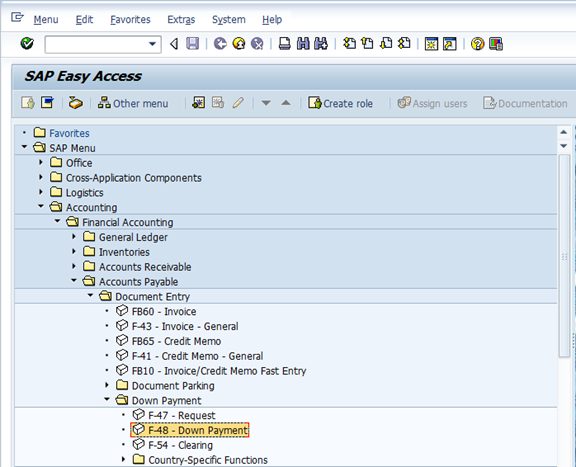Viewport: 576px width, 467px height.
Task: Expand the Country-Specific Functions folder
Action: [123, 459]
